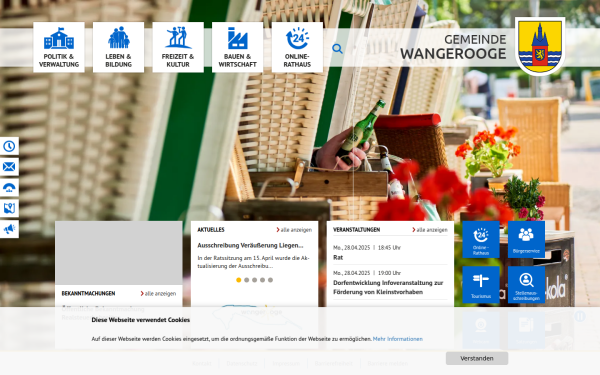600x375 pixels.
Task: Open the clock opening-hours sidebar icon
Action: (9, 146)
